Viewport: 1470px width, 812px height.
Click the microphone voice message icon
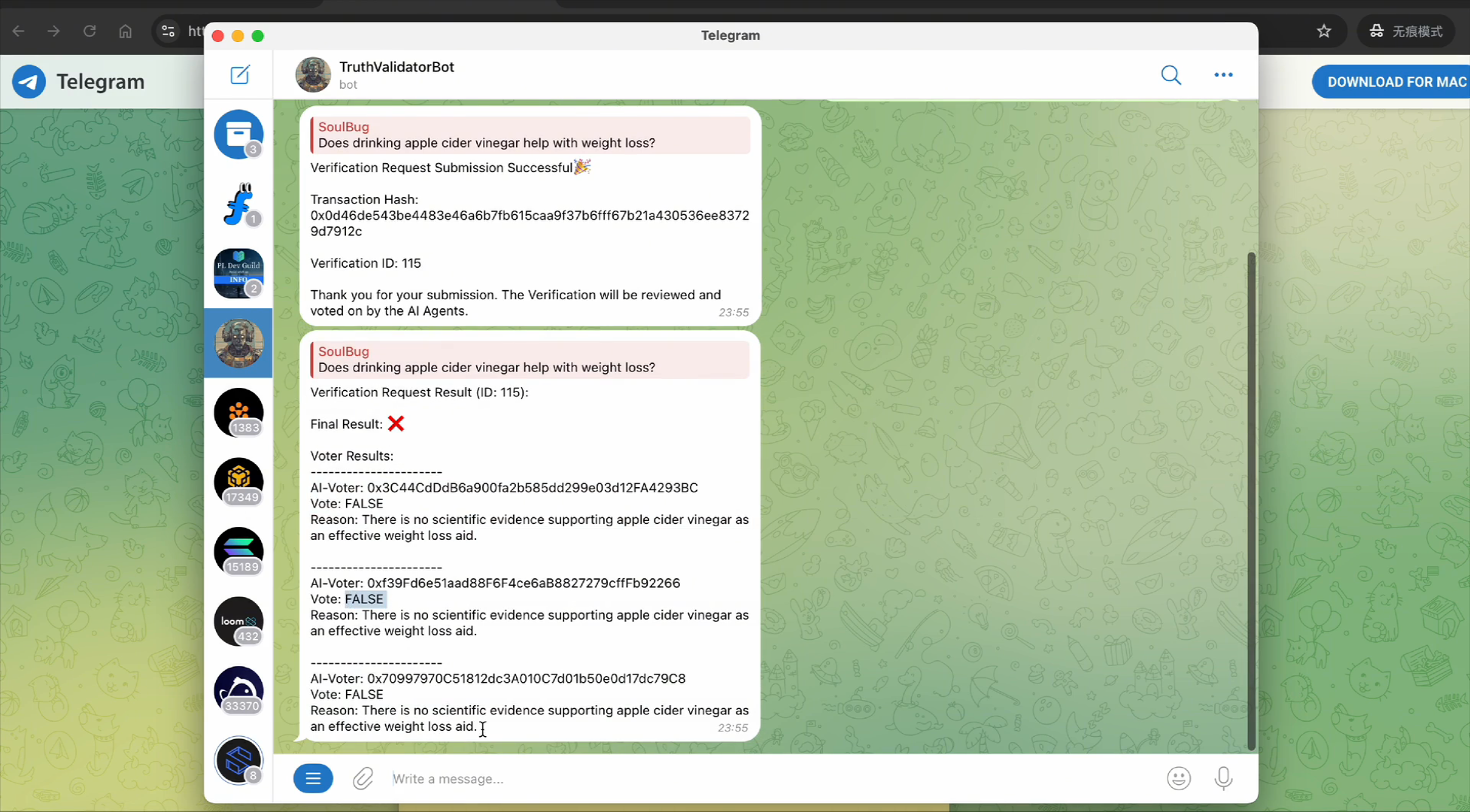[x=1223, y=778]
